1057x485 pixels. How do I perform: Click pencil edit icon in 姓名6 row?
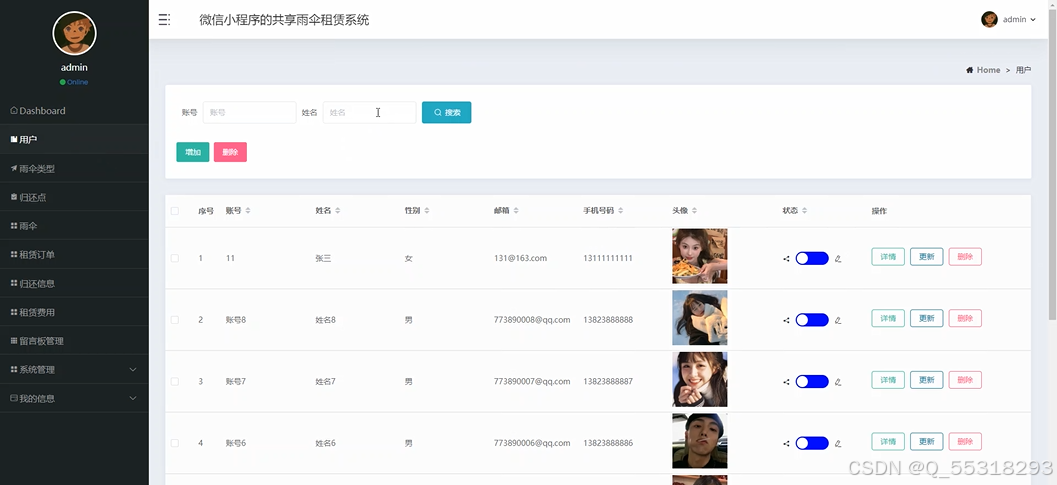(838, 444)
